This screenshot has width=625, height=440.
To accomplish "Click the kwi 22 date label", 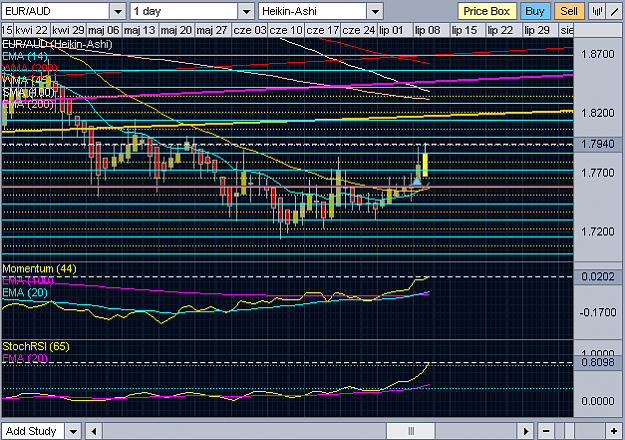I will pos(32,30).
